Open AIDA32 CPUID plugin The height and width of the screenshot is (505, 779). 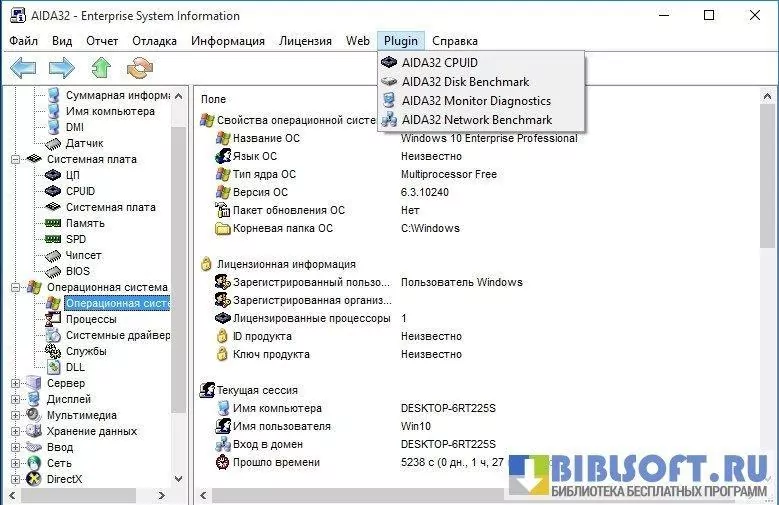(440, 62)
